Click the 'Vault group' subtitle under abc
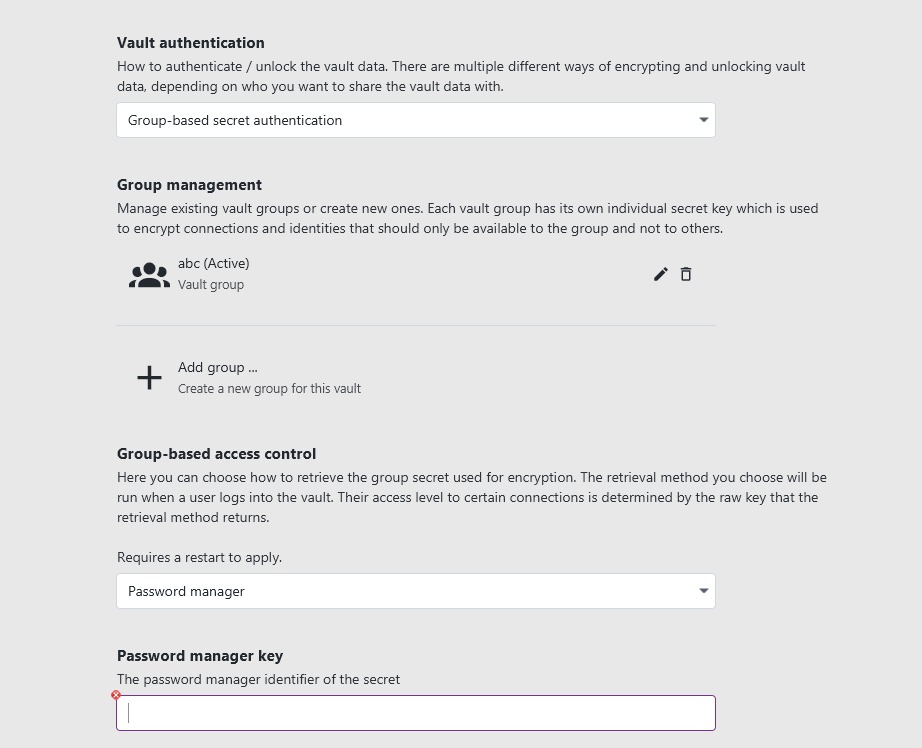Image resolution: width=922 pixels, height=748 pixels. pos(210,285)
